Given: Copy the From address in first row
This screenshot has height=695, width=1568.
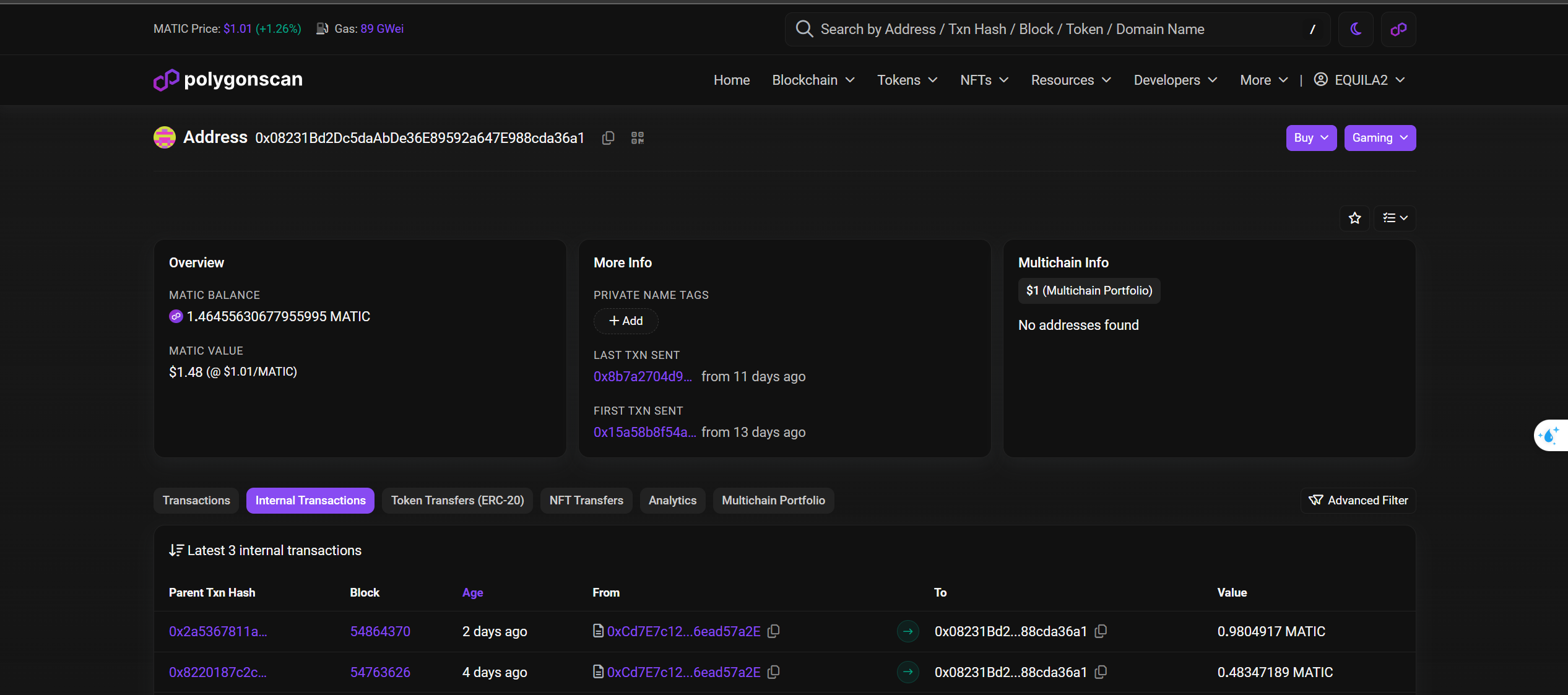Looking at the screenshot, I should click(774, 631).
